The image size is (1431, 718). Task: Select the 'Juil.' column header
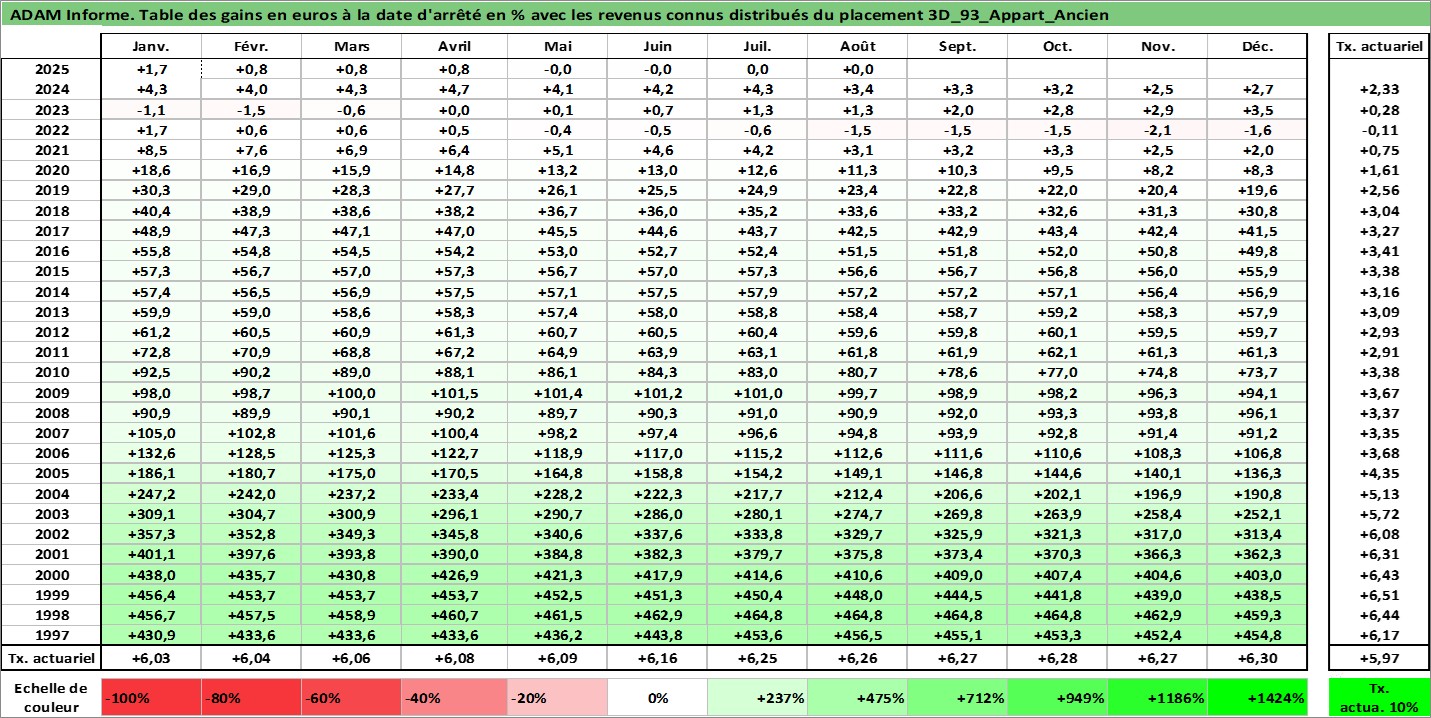click(757, 47)
